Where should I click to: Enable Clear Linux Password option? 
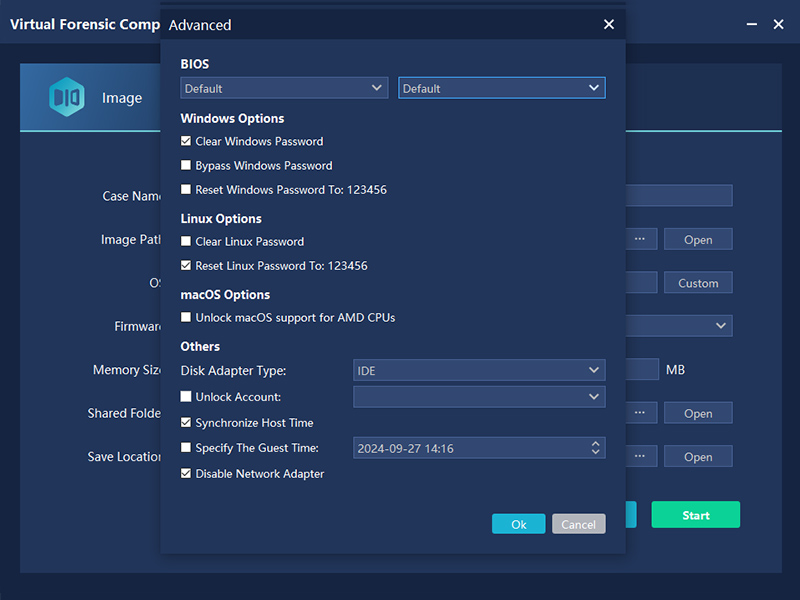(x=186, y=241)
